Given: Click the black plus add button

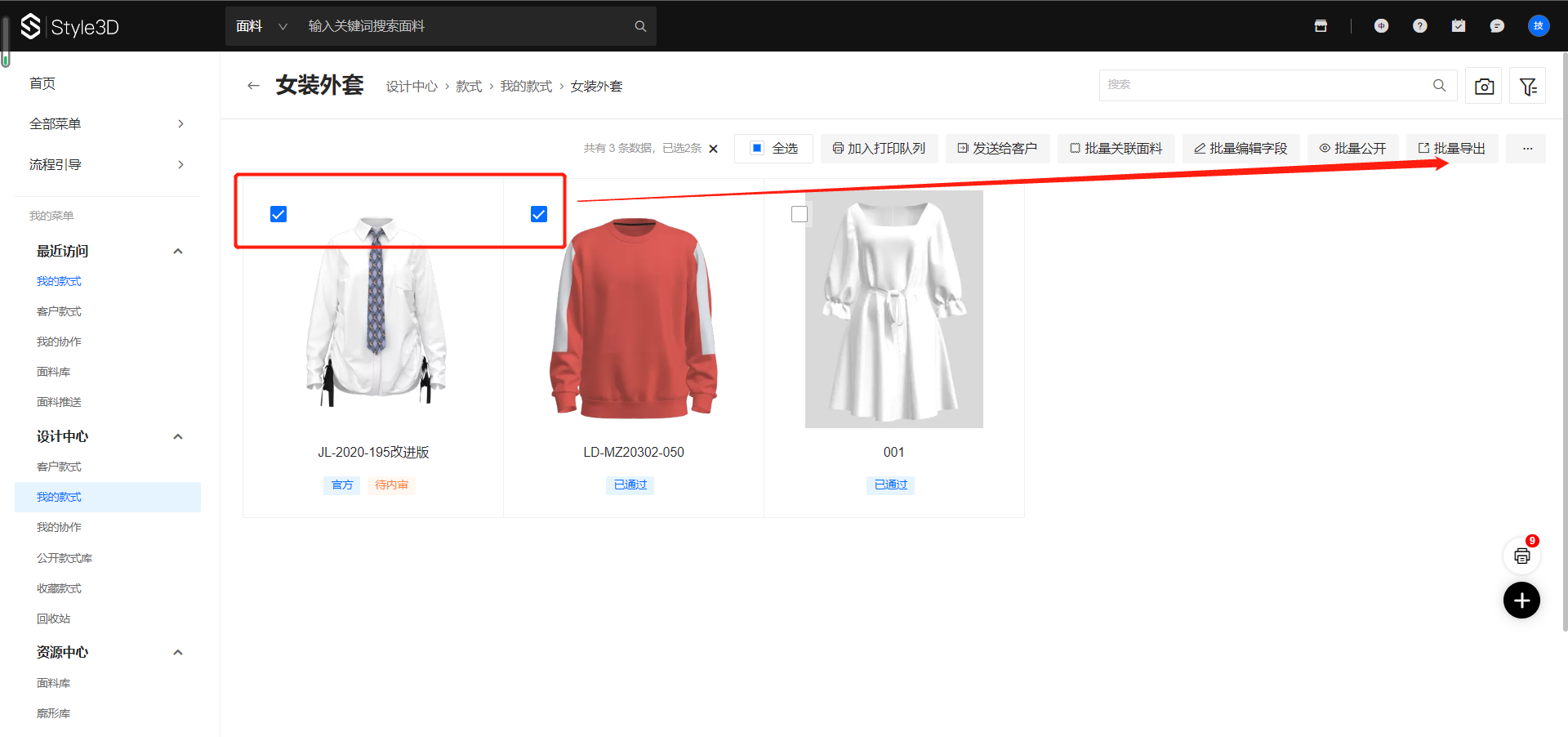Looking at the screenshot, I should (1521, 601).
